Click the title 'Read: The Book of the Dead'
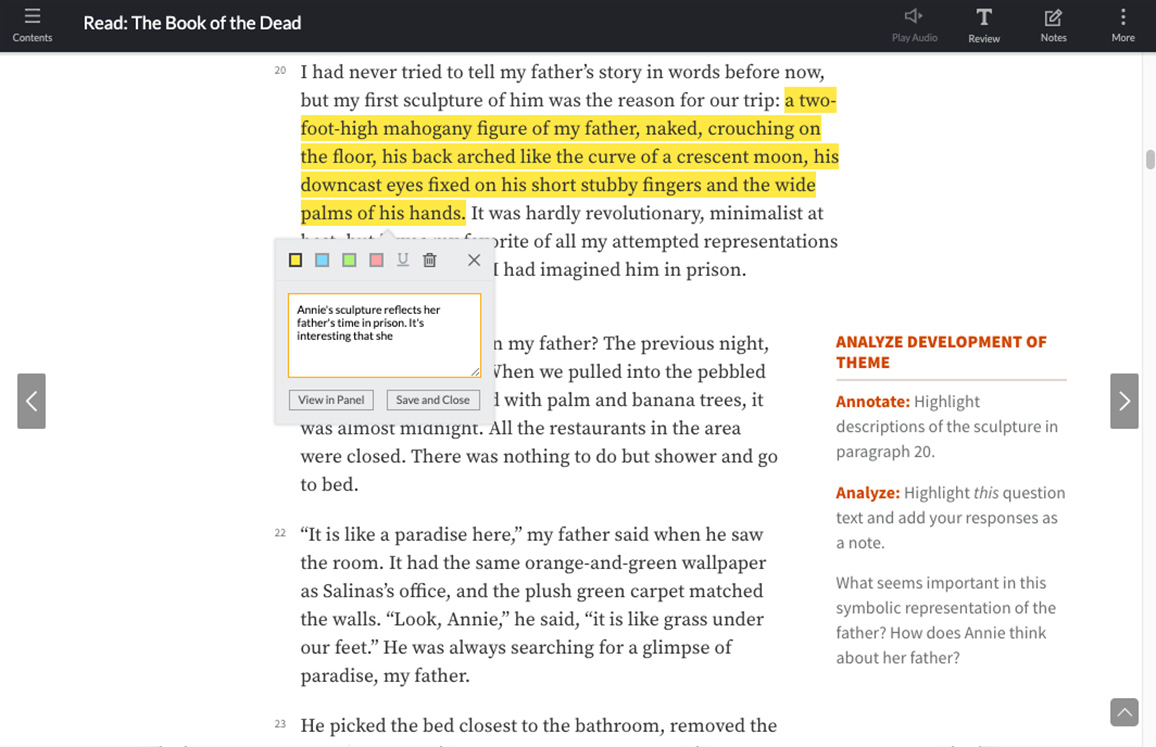 click(192, 23)
